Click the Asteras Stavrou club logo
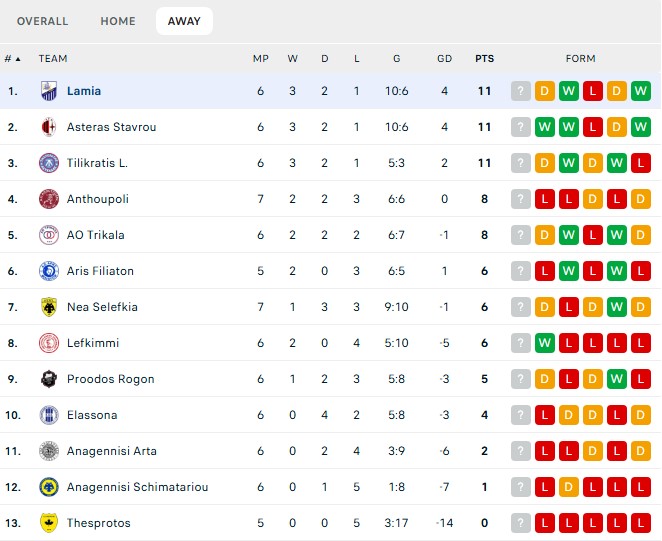Screen dimensions: 662x541 tap(49, 127)
